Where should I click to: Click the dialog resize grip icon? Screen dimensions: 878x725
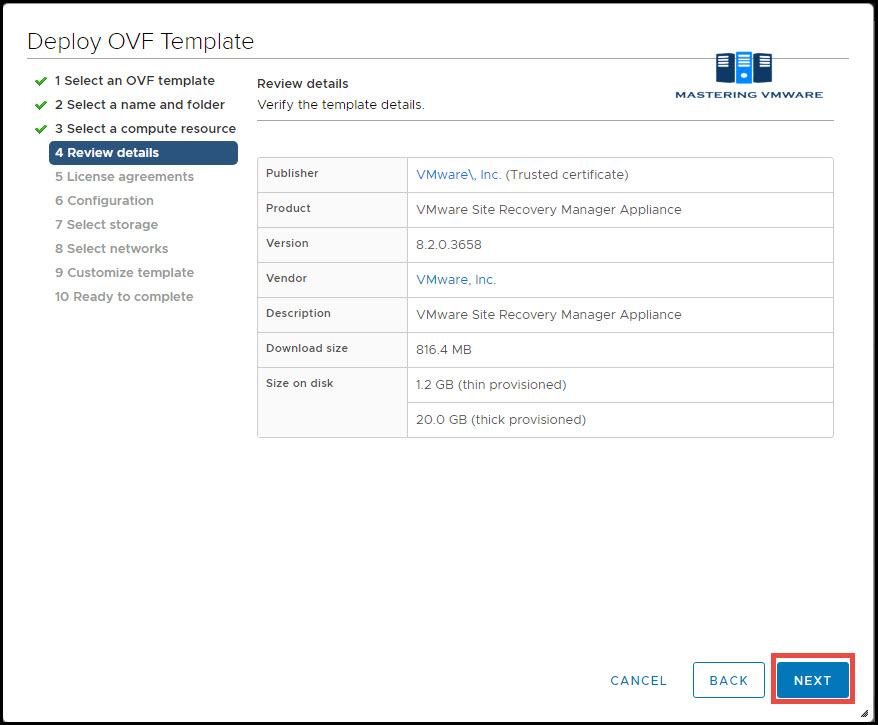[864, 713]
